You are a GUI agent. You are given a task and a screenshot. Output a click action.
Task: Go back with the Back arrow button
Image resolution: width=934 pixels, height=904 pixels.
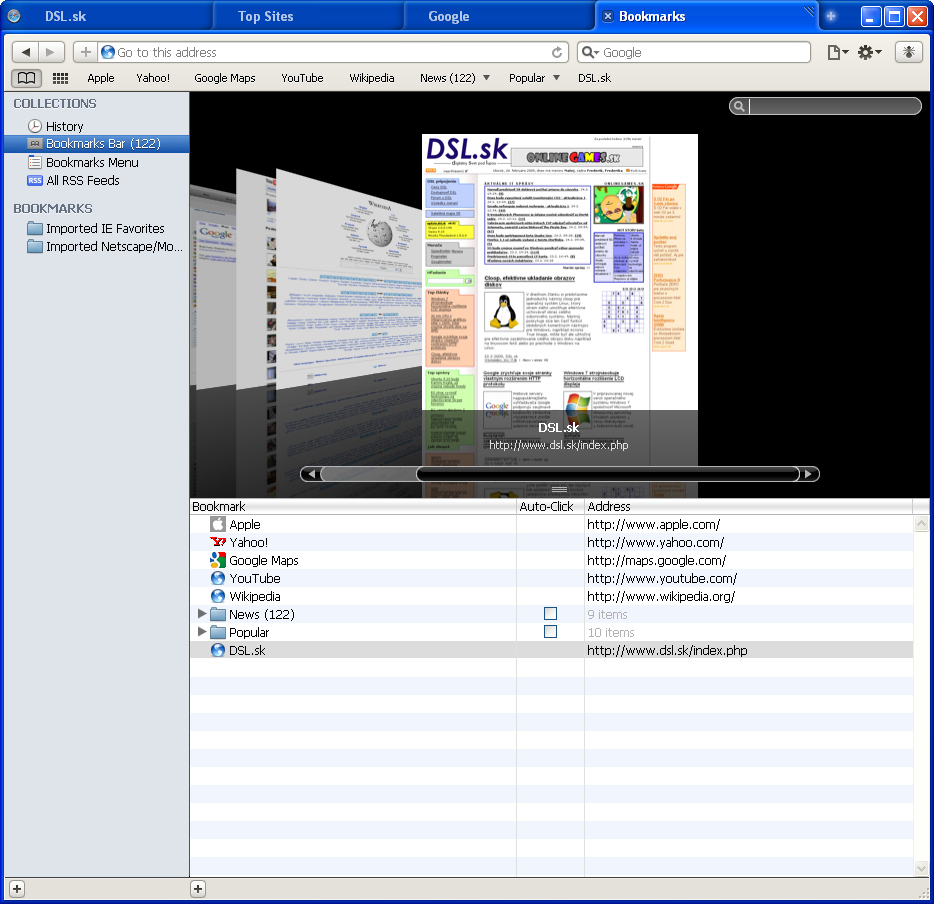click(26, 52)
